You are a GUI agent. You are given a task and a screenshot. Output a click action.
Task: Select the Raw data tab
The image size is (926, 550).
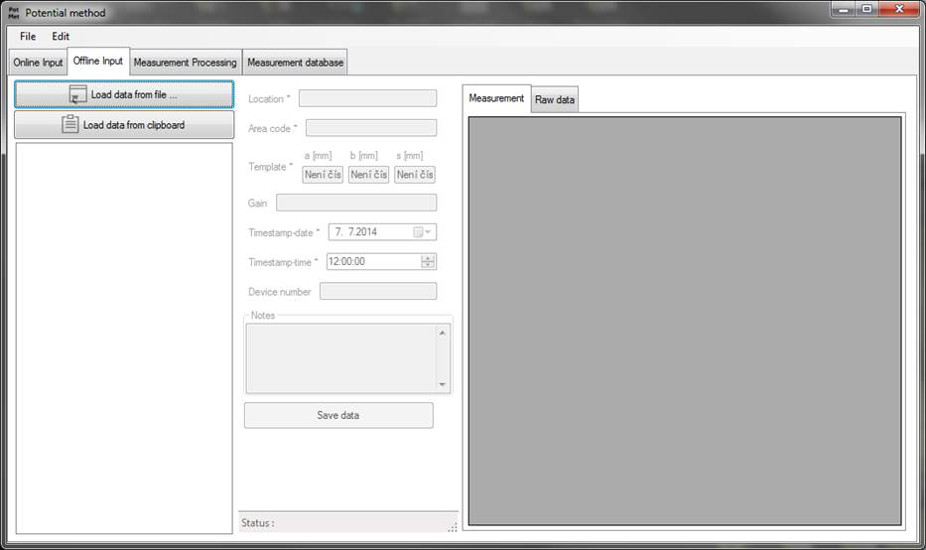[x=555, y=100]
